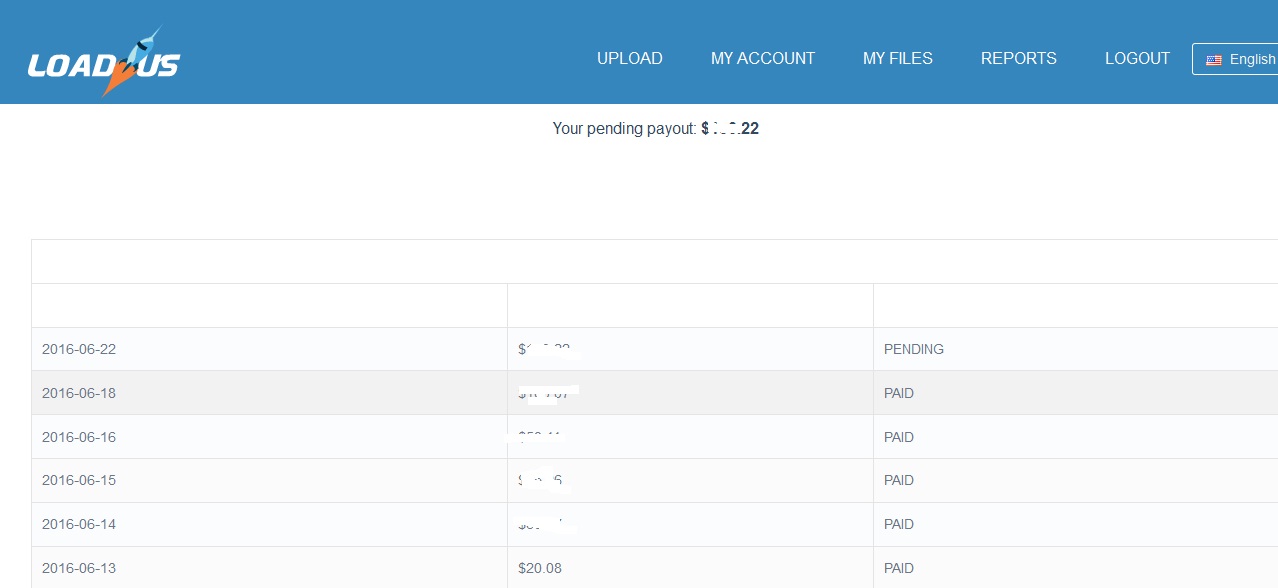Click PAID status for 2016-06-16
Viewport: 1278px width, 588px height.
click(x=899, y=437)
